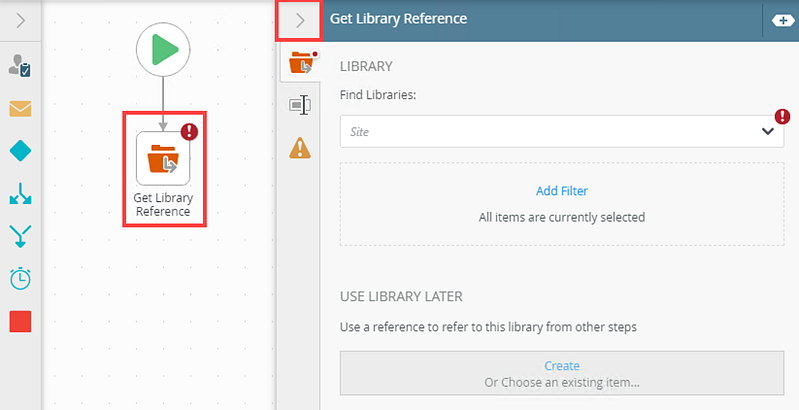
Task: Click the error badge on the canvas step
Action: click(191, 132)
